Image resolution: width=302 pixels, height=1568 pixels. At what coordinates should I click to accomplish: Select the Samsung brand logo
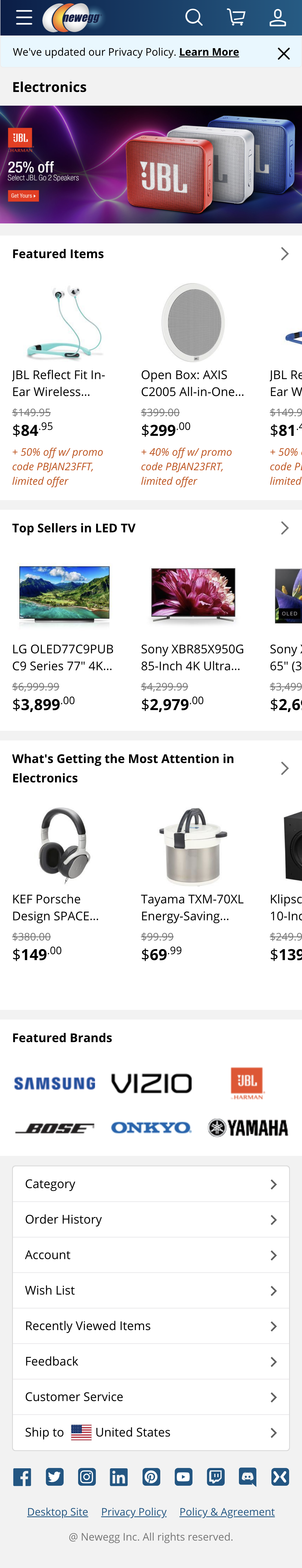click(x=55, y=1083)
